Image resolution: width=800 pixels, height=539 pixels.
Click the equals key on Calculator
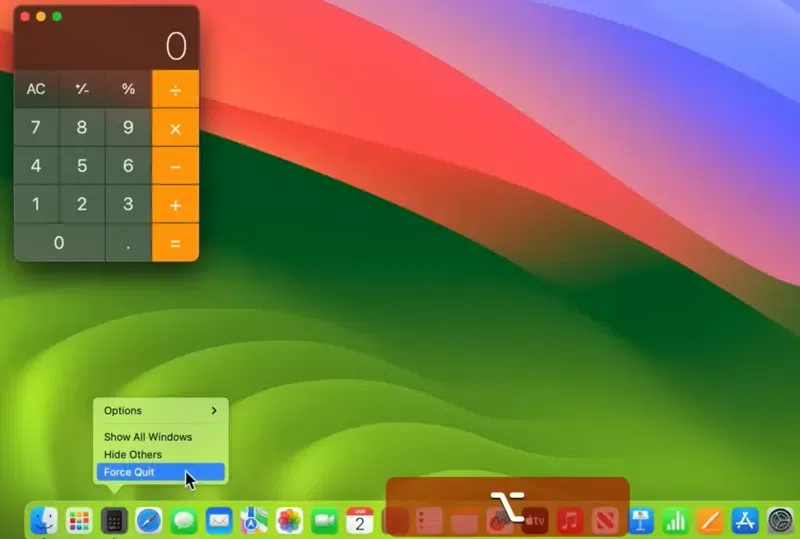176,243
